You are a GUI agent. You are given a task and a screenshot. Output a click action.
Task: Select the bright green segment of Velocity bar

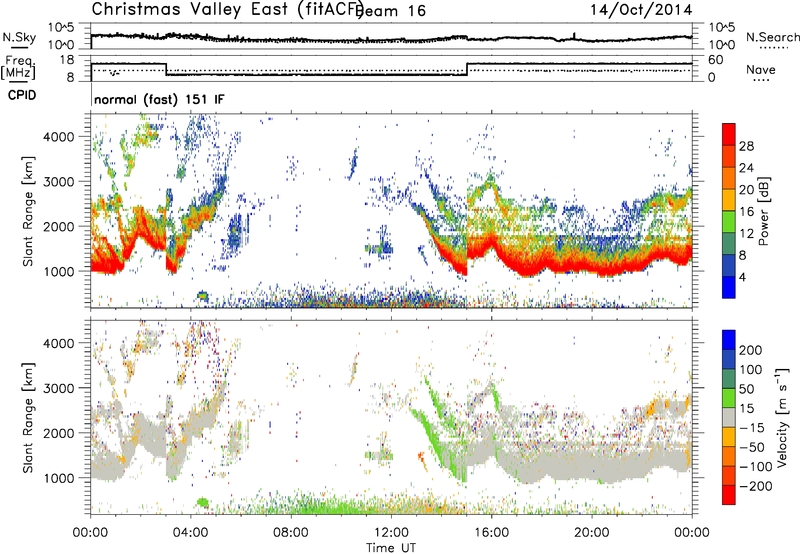tap(729, 398)
